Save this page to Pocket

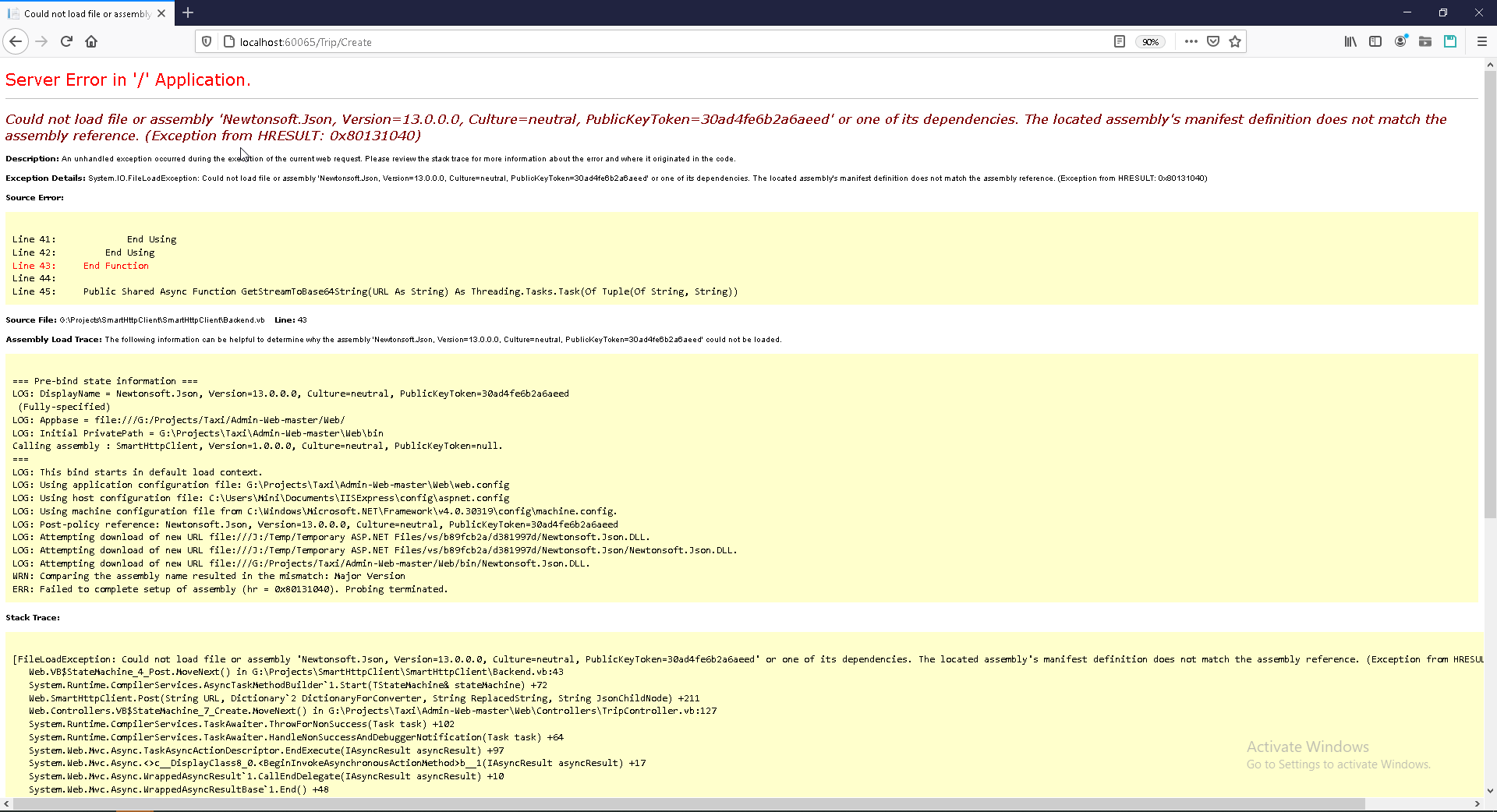click(1213, 41)
